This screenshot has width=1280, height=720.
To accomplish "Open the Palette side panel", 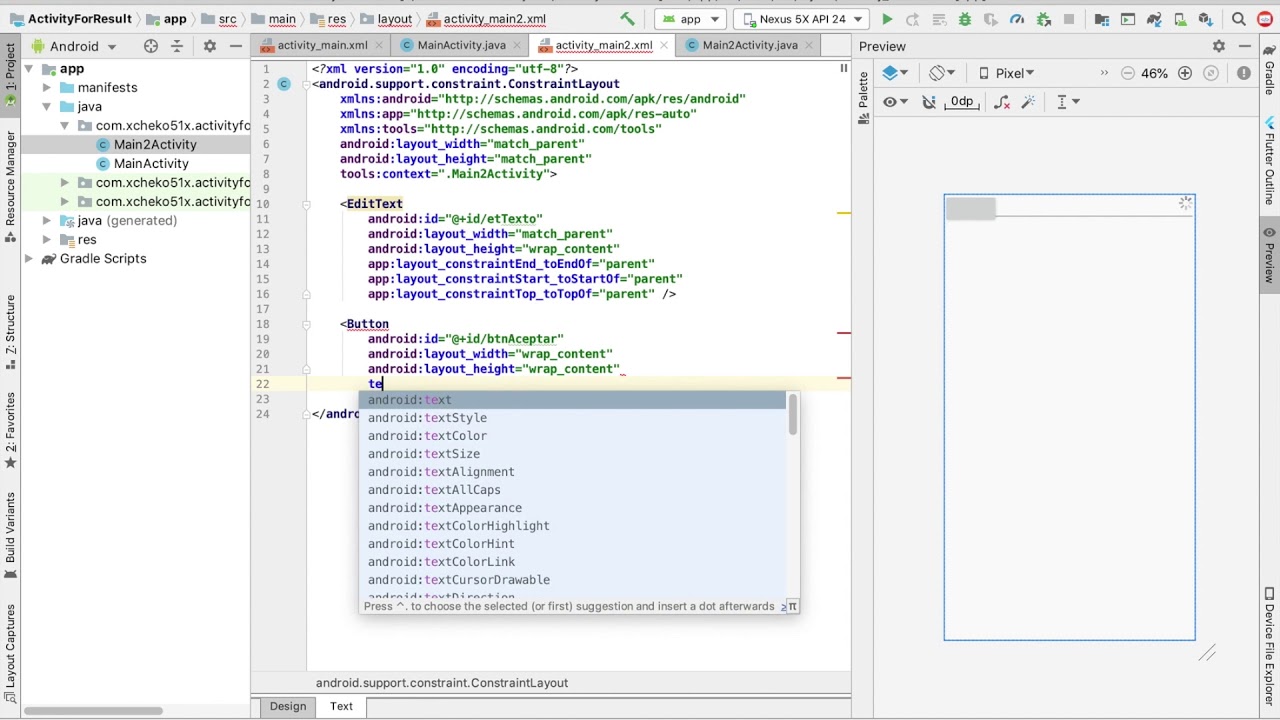I will [863, 98].
